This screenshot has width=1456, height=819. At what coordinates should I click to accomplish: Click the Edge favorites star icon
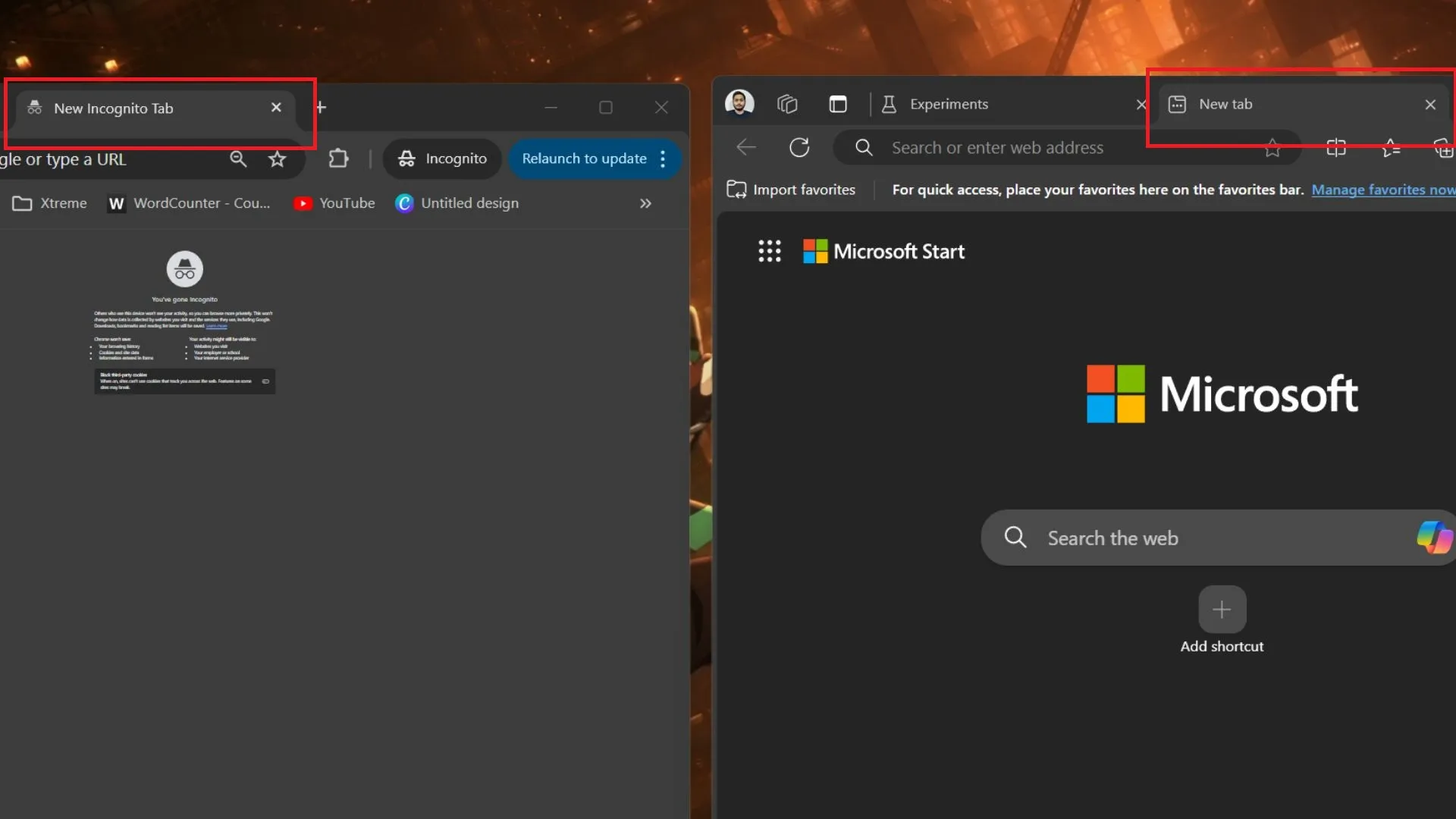point(1273,148)
